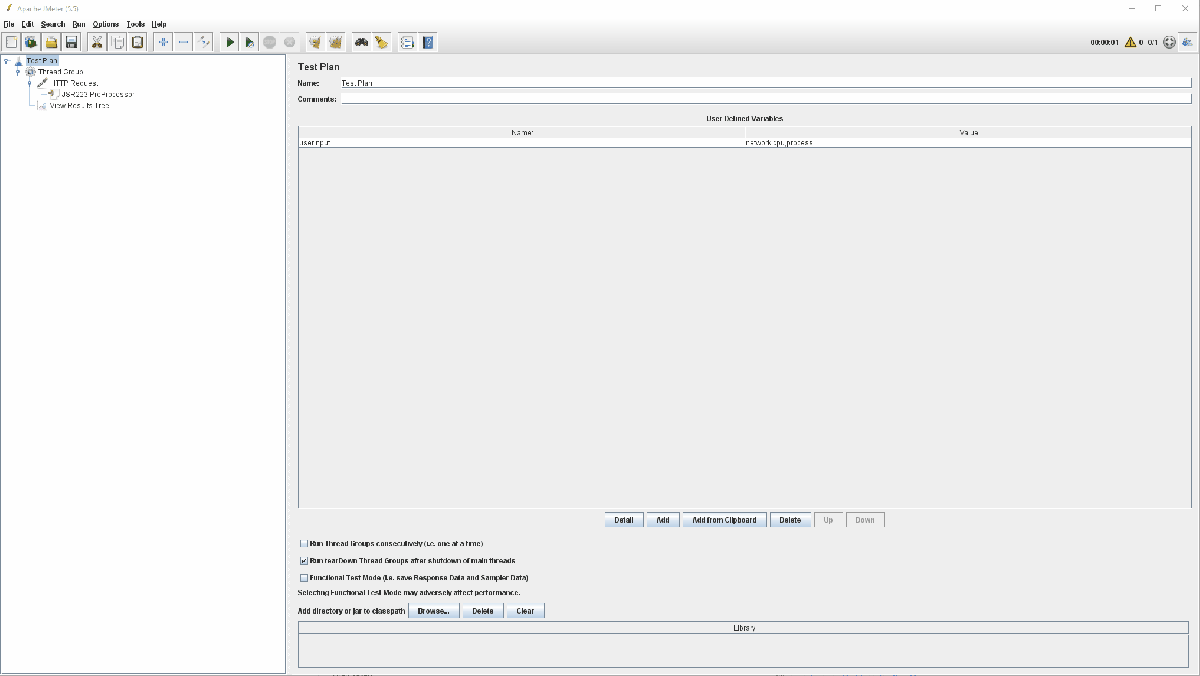This screenshot has width=1200, height=676.
Task: Click the Copy toolbar icon
Action: (118, 42)
